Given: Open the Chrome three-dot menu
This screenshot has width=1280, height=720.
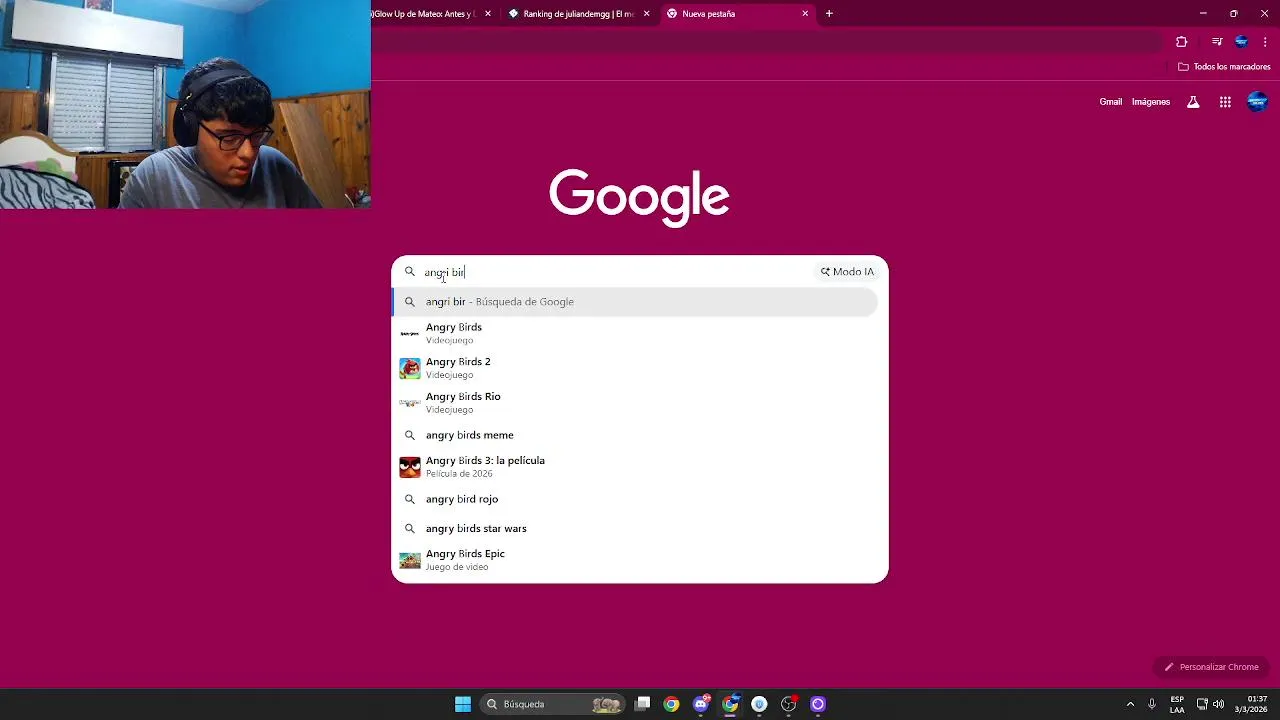Looking at the screenshot, I should click(1265, 42).
